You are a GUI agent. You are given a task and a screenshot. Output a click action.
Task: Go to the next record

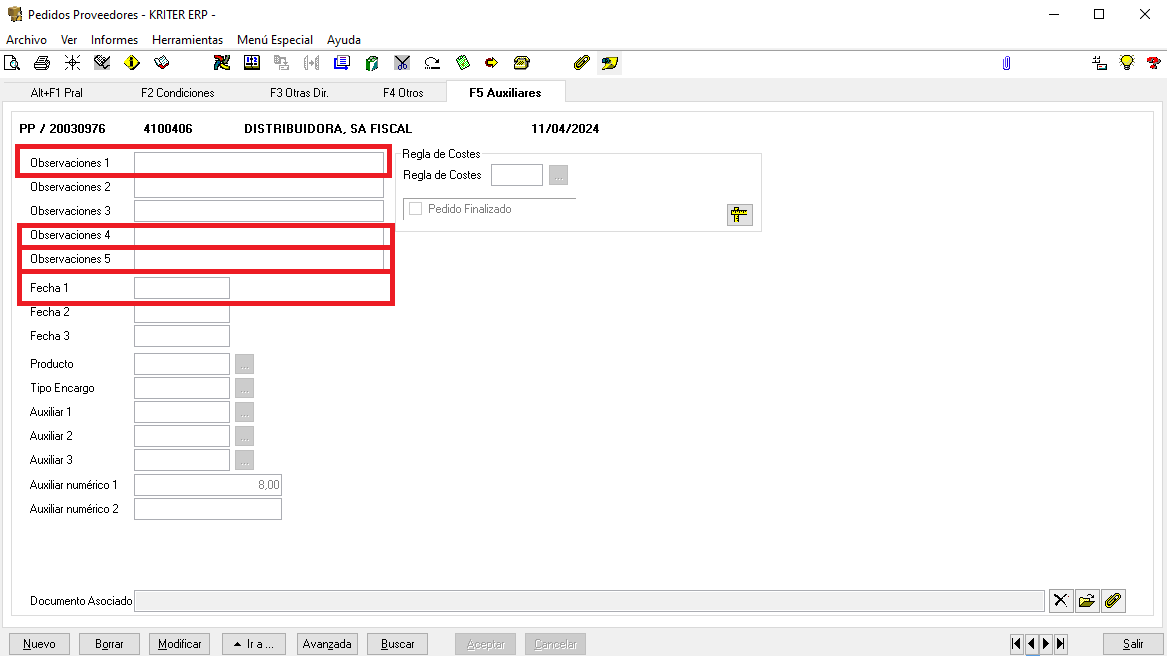(1046, 644)
